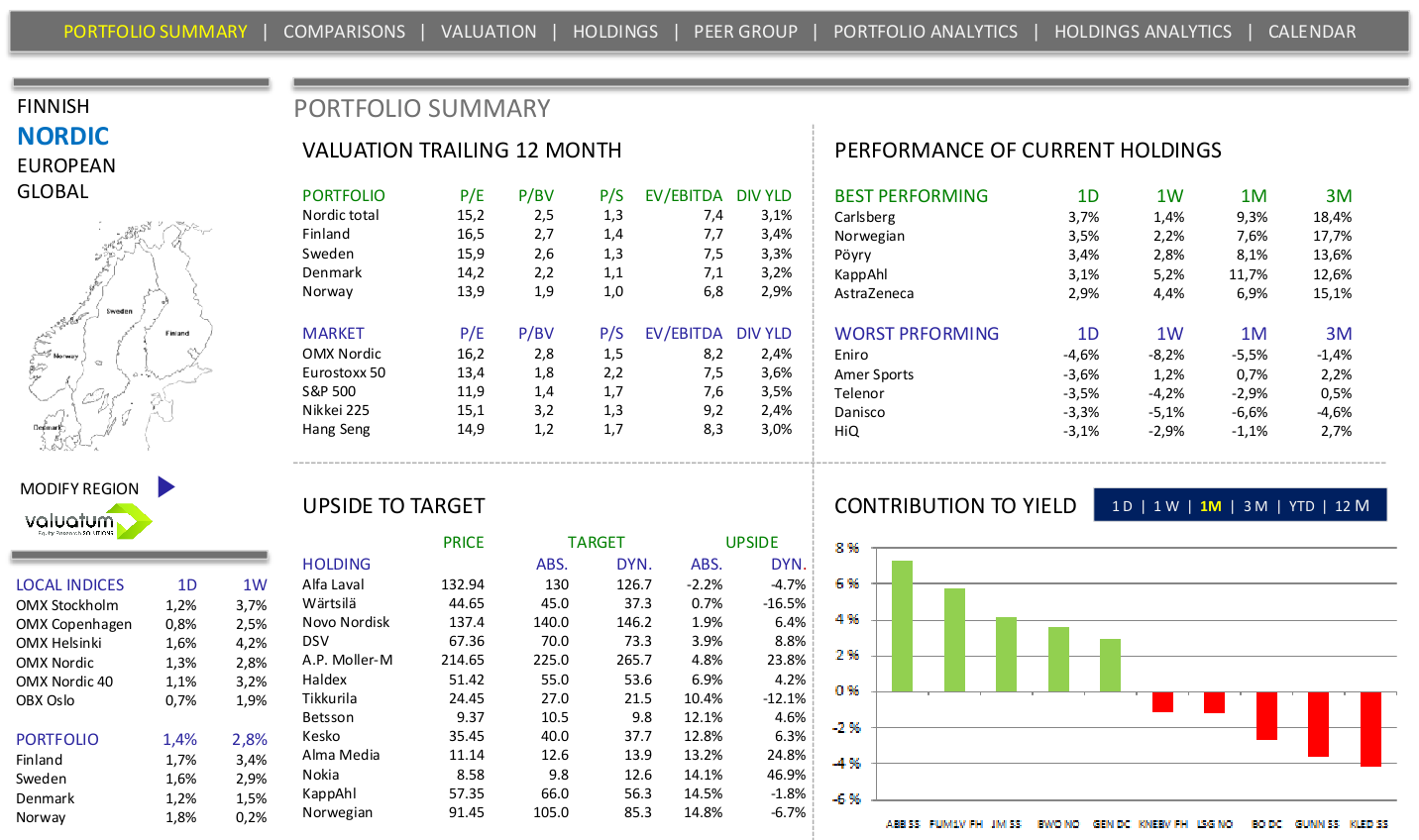The height and width of the screenshot is (840, 1419).
Task: Click OMX Stockholm index row
Action: click(x=142, y=605)
